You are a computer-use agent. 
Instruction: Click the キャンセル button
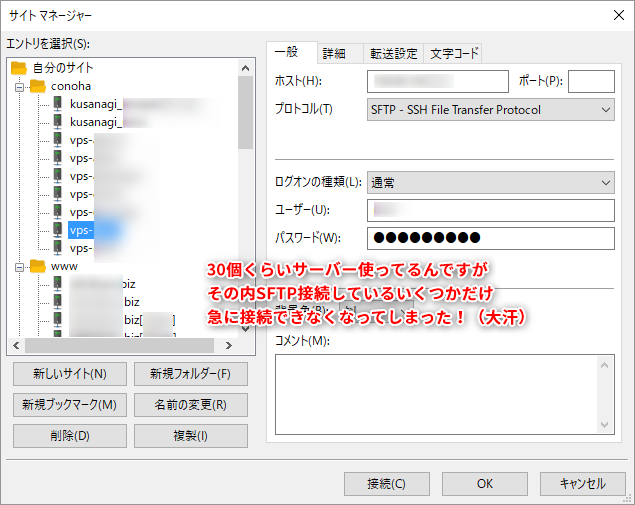click(x=583, y=484)
